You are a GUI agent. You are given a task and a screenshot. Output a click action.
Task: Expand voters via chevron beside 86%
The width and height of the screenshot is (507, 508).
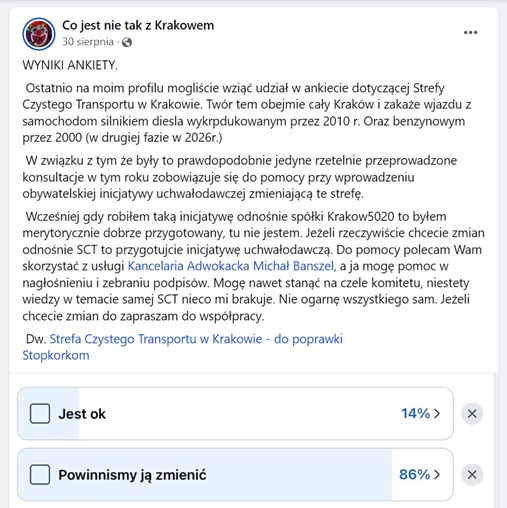[x=437, y=474]
